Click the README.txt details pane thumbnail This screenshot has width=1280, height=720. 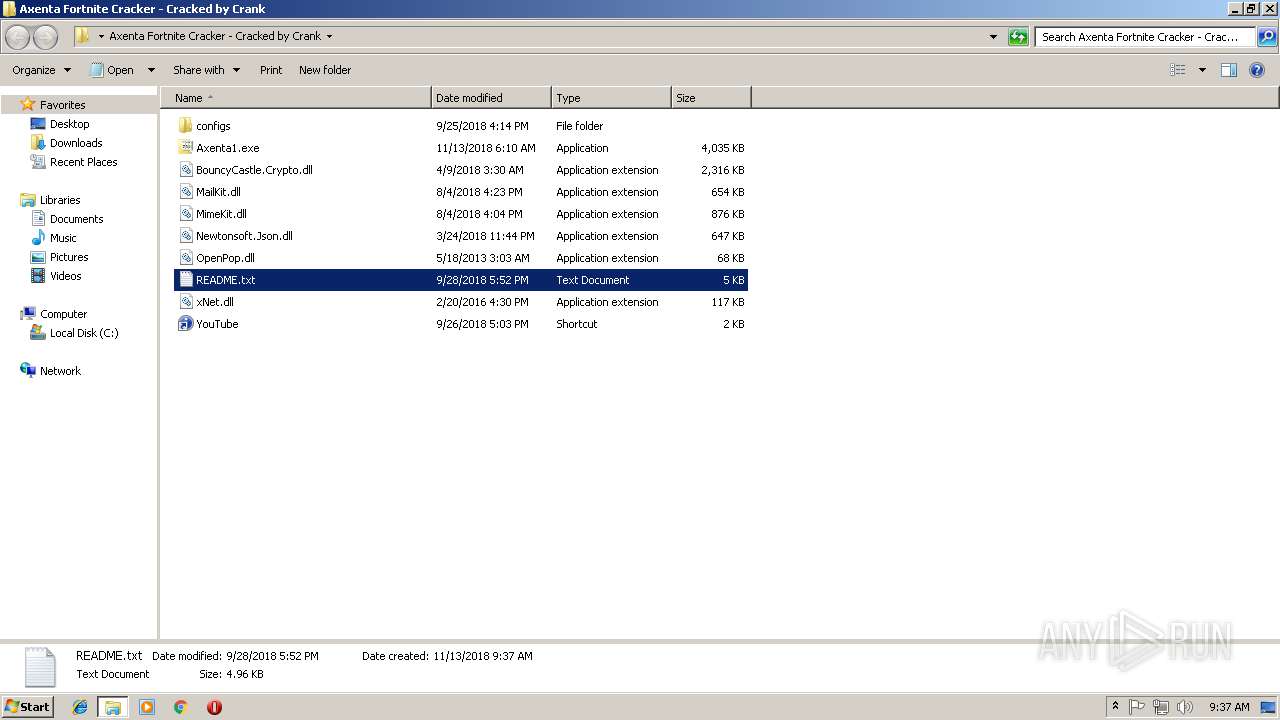(x=40, y=667)
